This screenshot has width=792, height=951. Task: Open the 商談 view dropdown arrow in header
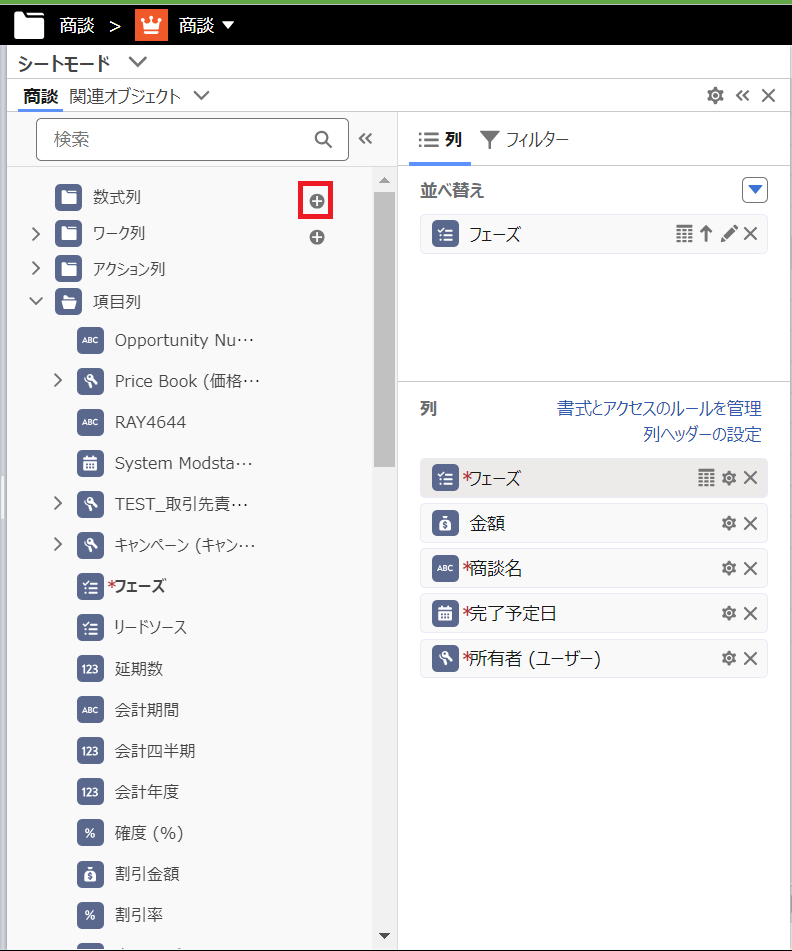click(228, 25)
